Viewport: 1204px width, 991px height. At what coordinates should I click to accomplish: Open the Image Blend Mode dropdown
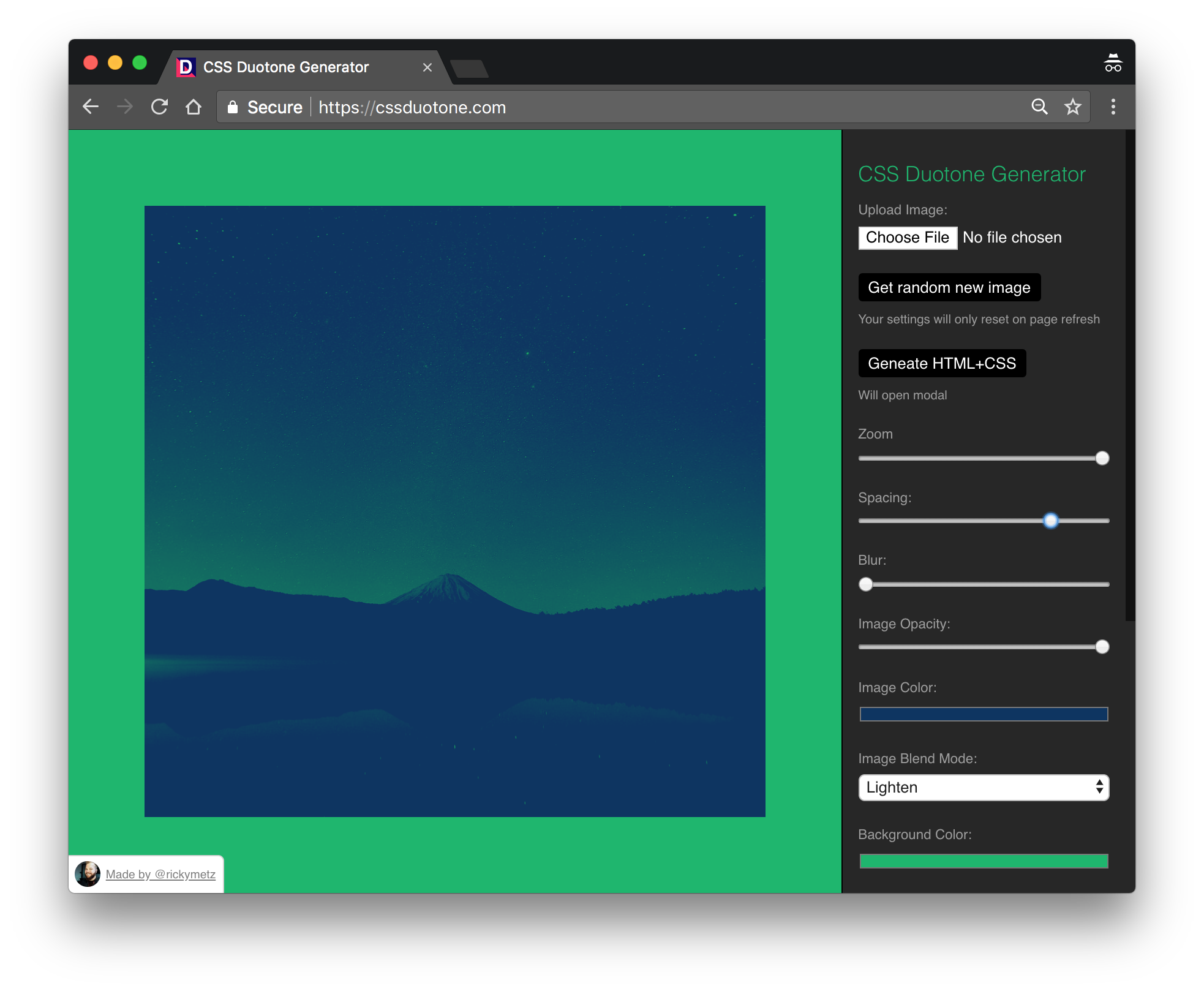tap(983, 788)
